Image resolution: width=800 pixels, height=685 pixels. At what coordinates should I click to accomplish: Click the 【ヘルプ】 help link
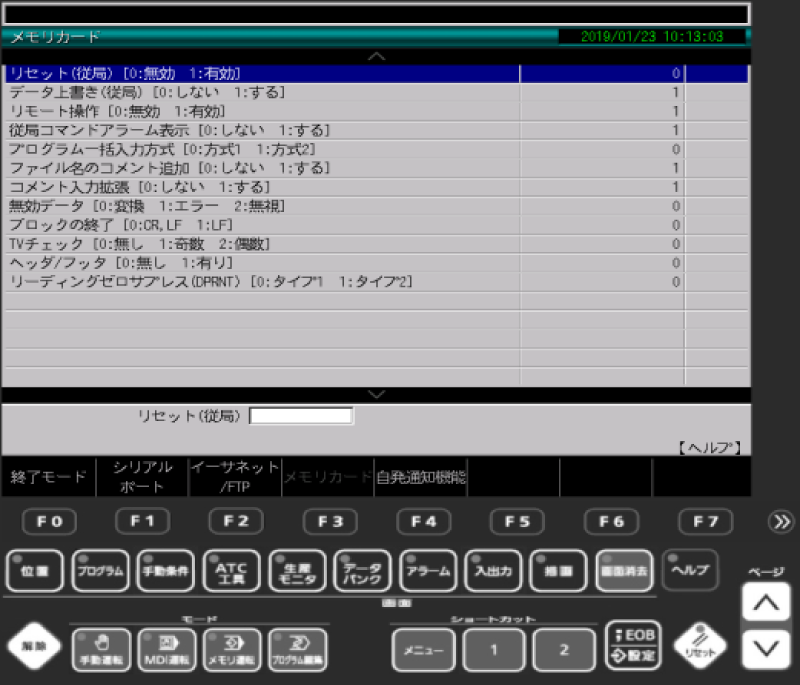[x=710, y=447]
